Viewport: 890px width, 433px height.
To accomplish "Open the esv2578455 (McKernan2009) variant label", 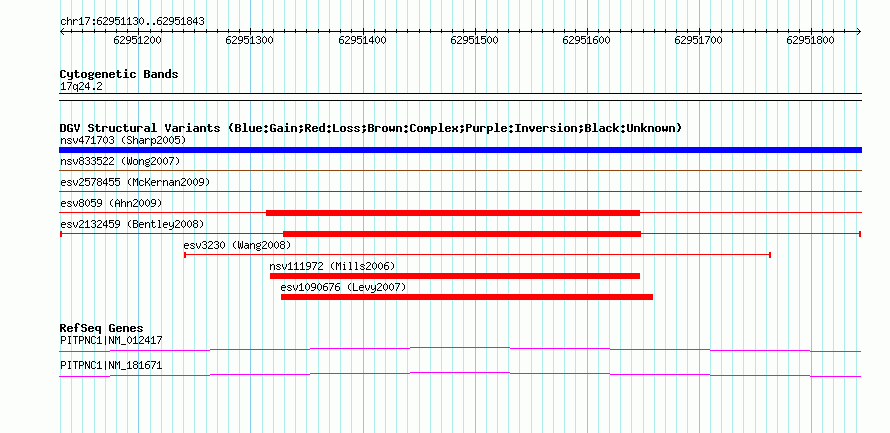I will coord(135,183).
